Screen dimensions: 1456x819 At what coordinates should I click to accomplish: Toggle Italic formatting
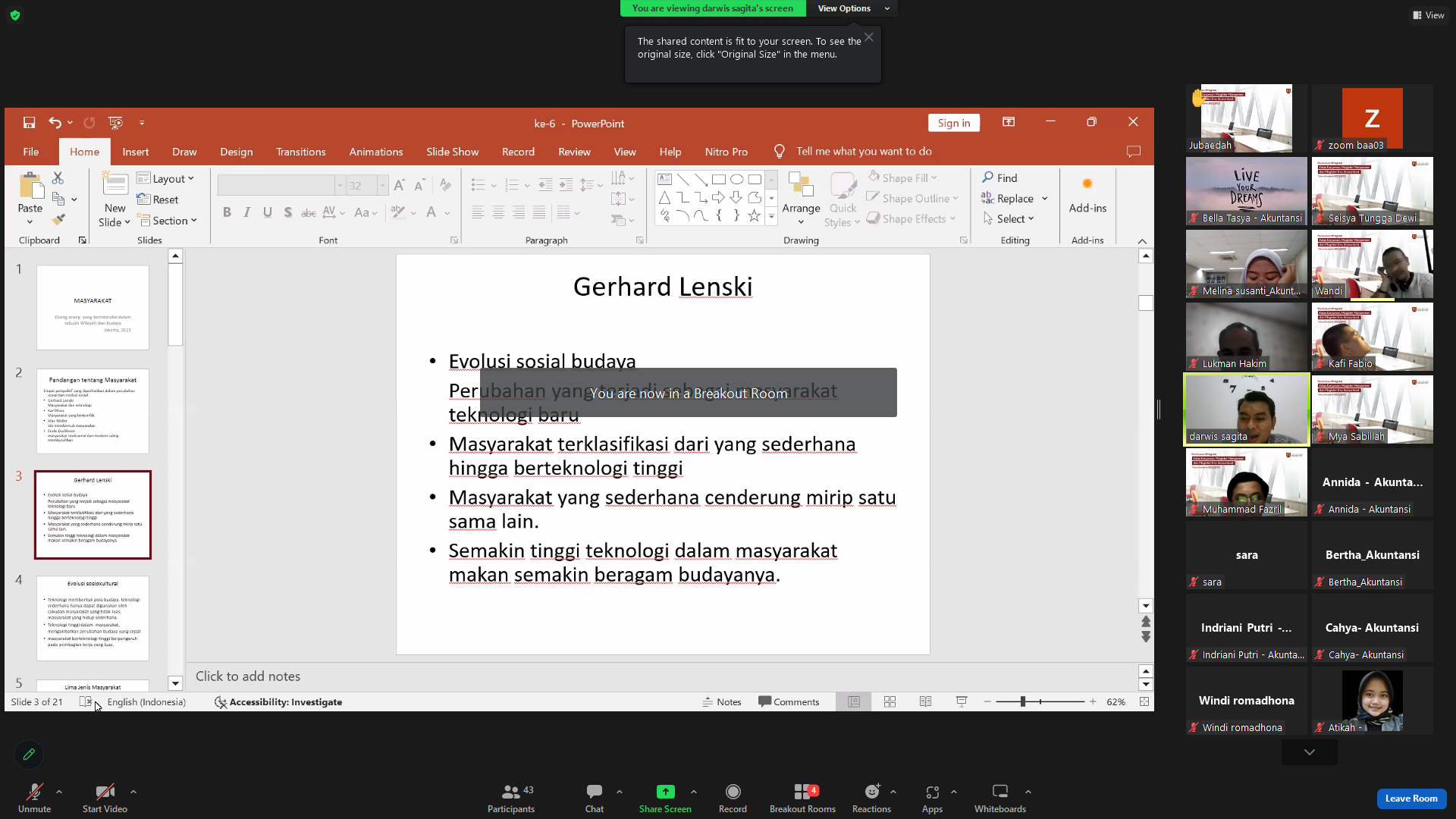point(247,213)
